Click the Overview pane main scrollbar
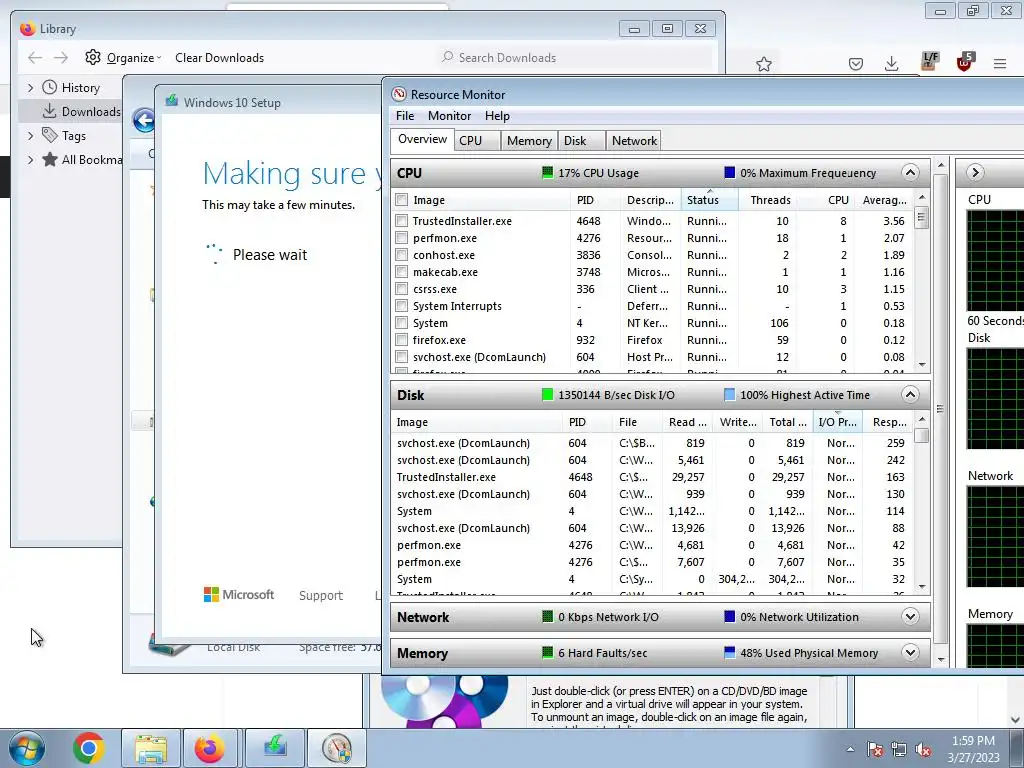 (x=940, y=408)
